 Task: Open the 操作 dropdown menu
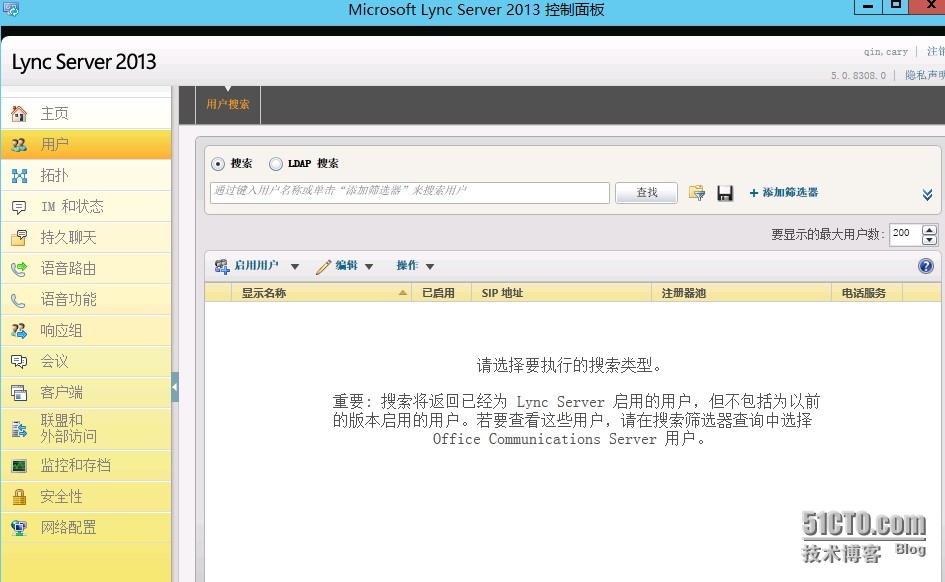click(x=415, y=266)
